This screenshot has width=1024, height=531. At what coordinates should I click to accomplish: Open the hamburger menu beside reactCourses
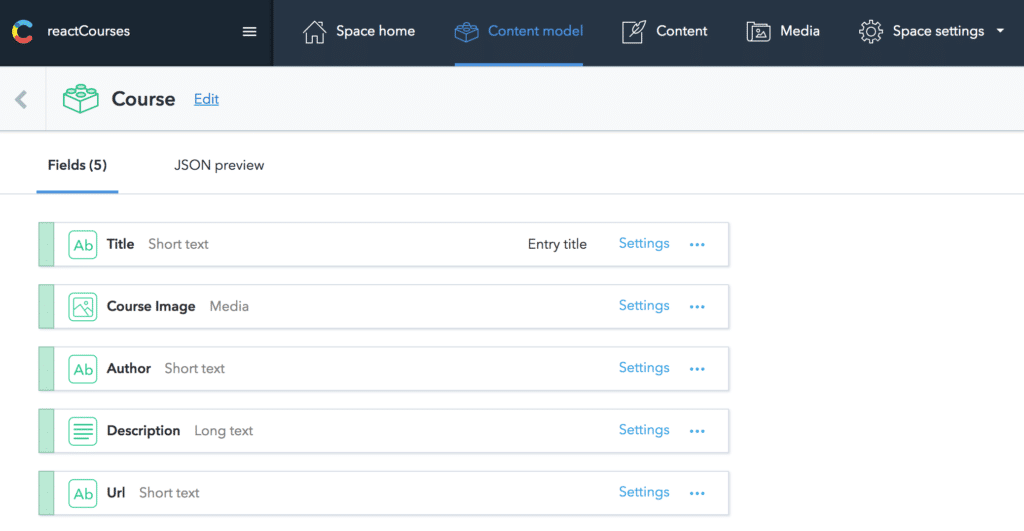pyautogui.click(x=250, y=31)
